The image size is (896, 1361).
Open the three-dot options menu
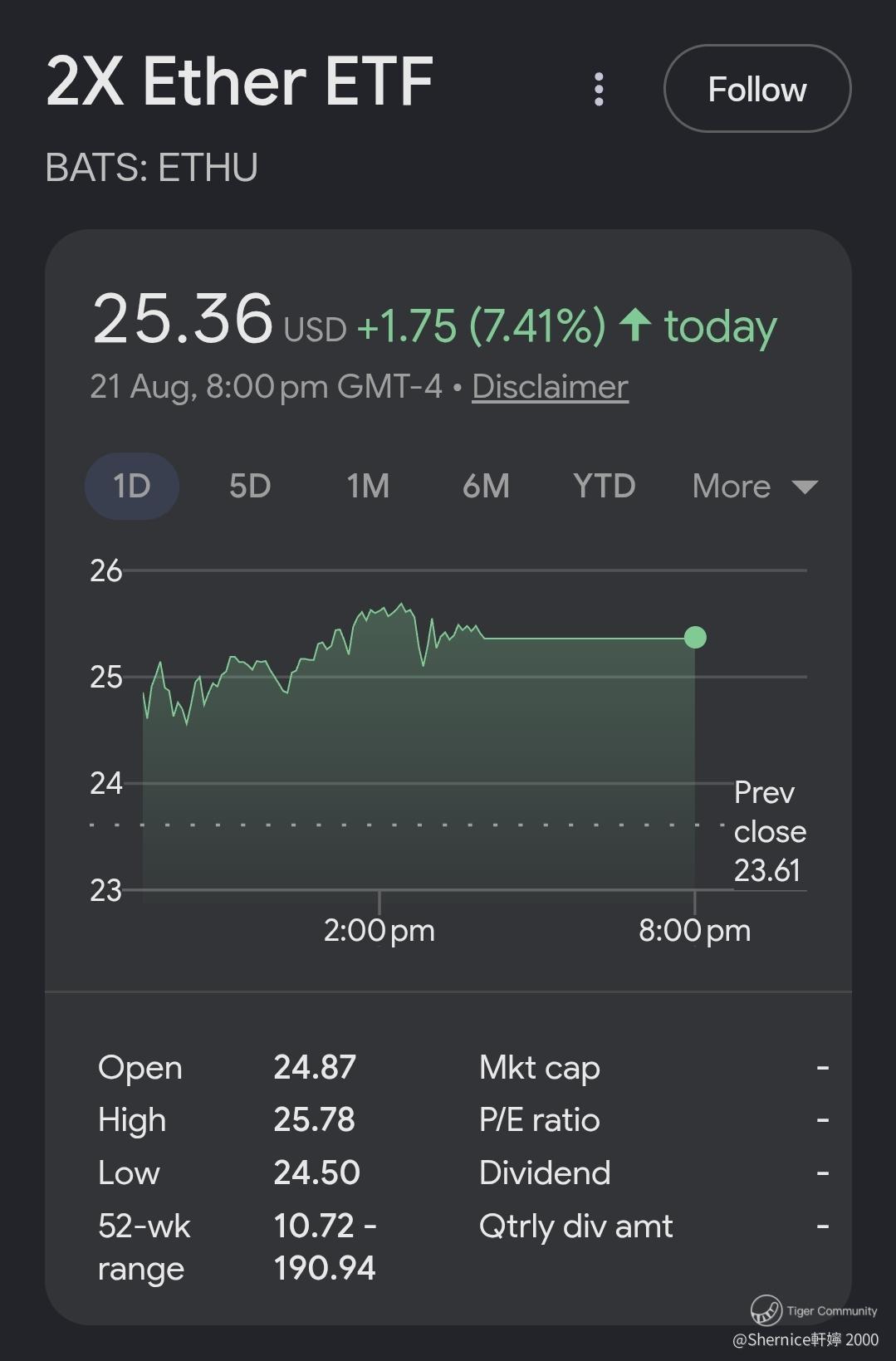(599, 89)
